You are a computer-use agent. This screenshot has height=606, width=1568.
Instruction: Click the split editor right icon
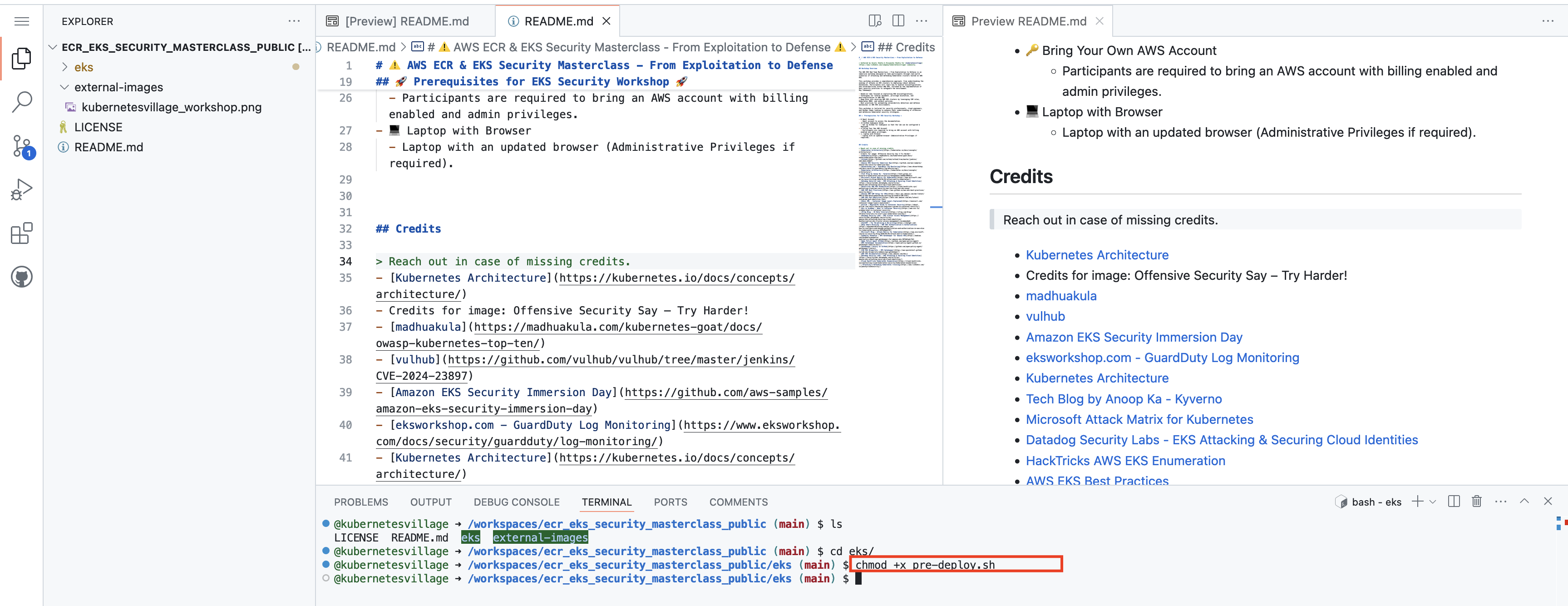(x=898, y=21)
